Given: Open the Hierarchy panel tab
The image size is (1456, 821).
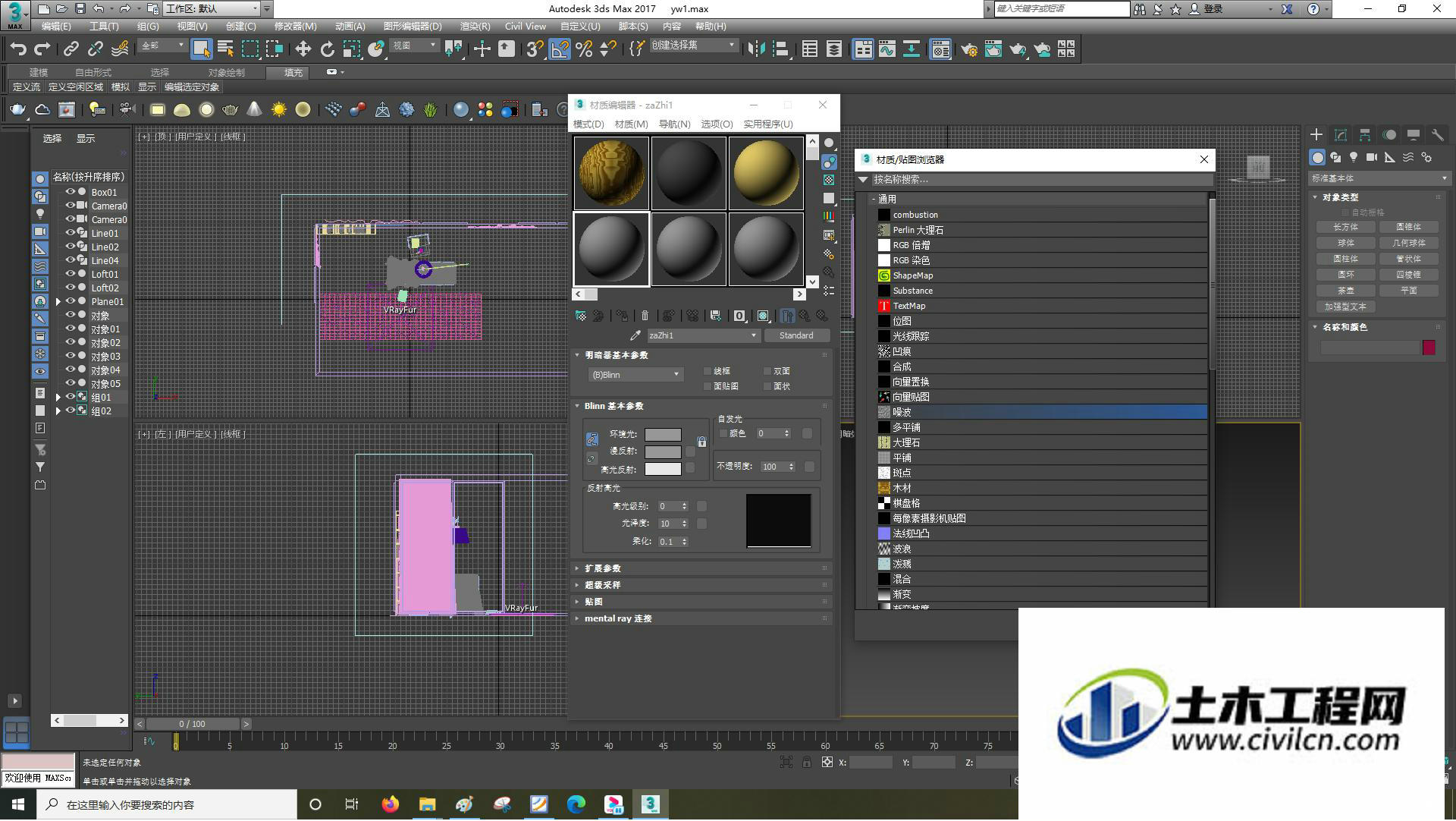Looking at the screenshot, I should (1365, 135).
